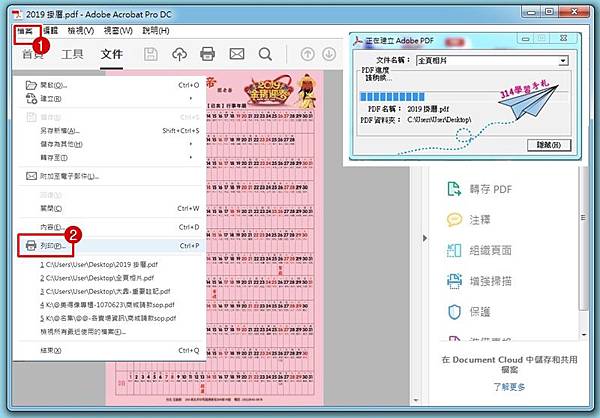Switch to the 工具 tab
This screenshot has height=418, width=600.
[x=72, y=54]
